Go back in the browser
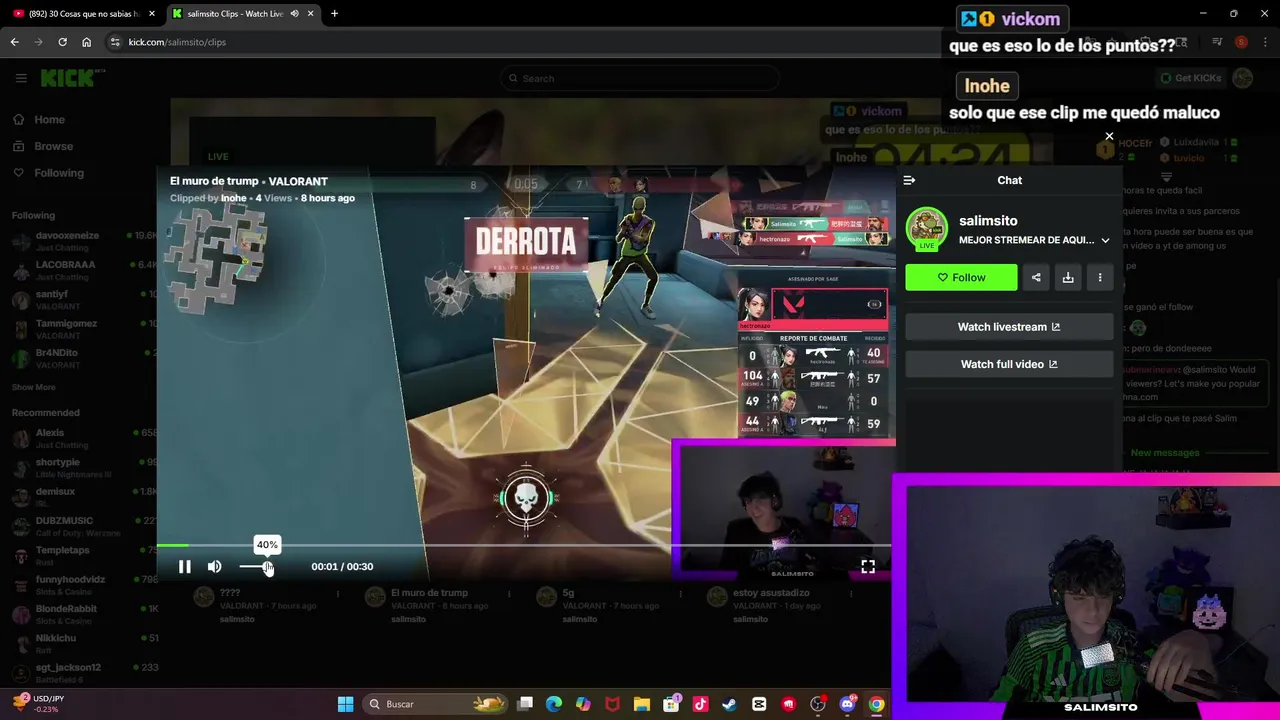 point(14,42)
